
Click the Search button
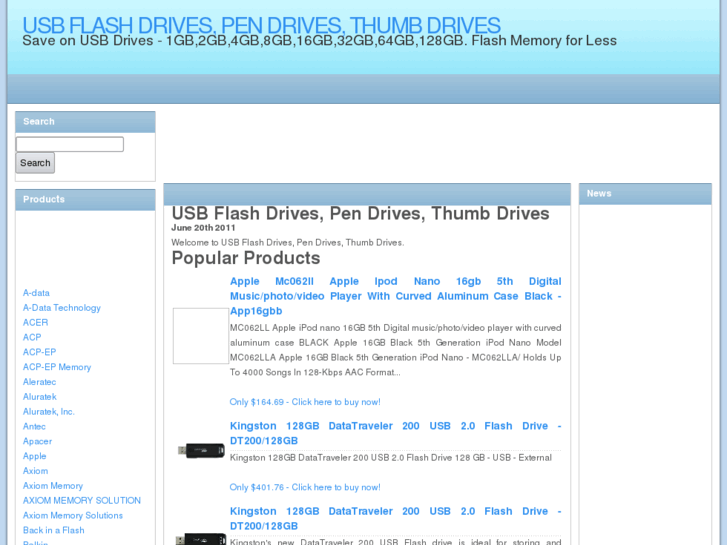(x=35, y=163)
